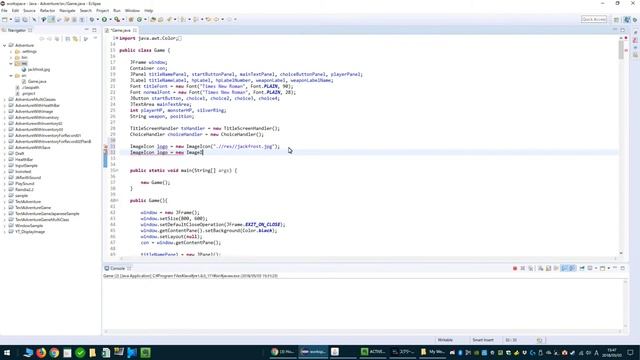Open the Java perspective icon at top right

point(627,19)
